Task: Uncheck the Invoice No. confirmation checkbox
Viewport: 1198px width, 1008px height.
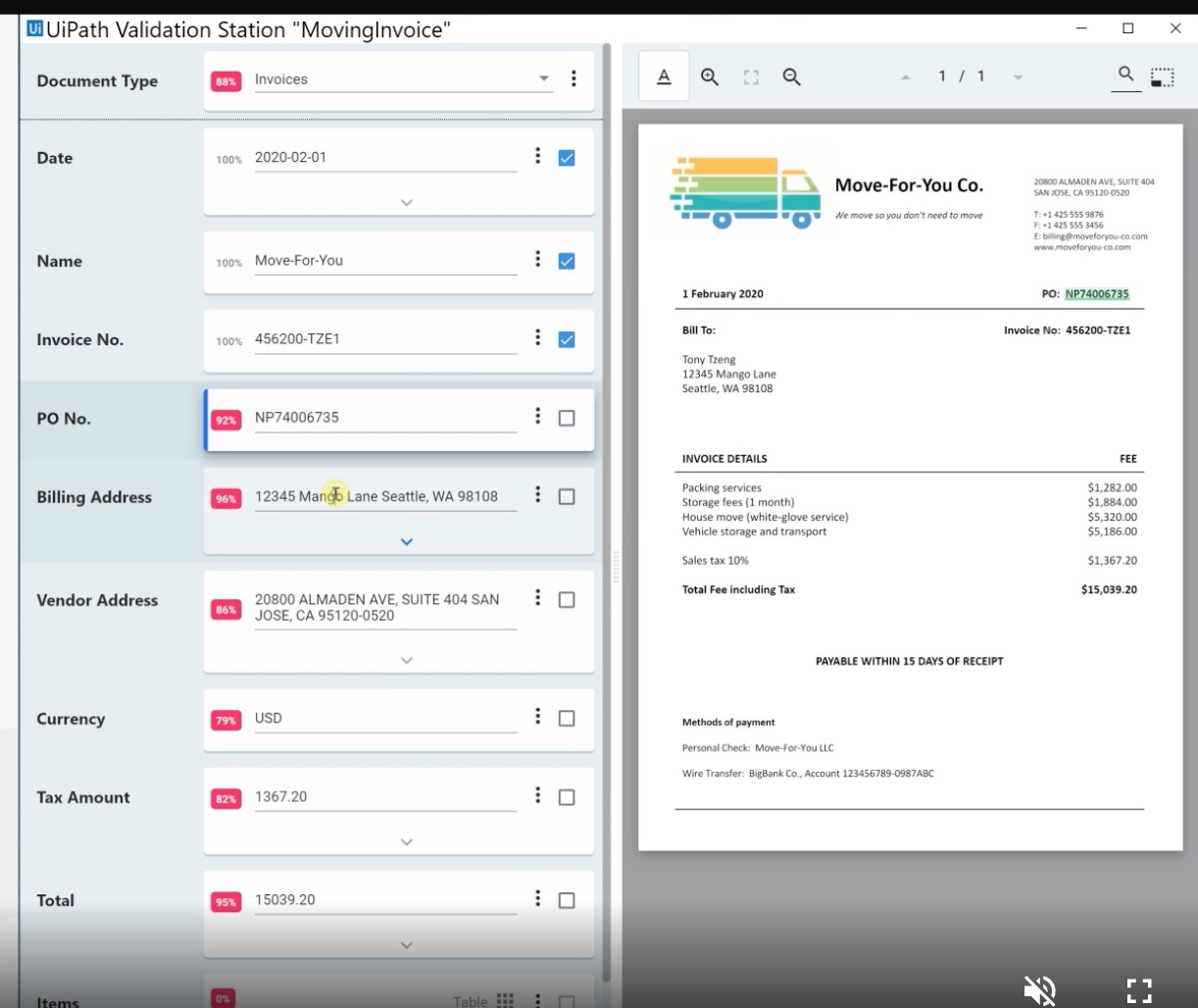Action: click(x=567, y=339)
